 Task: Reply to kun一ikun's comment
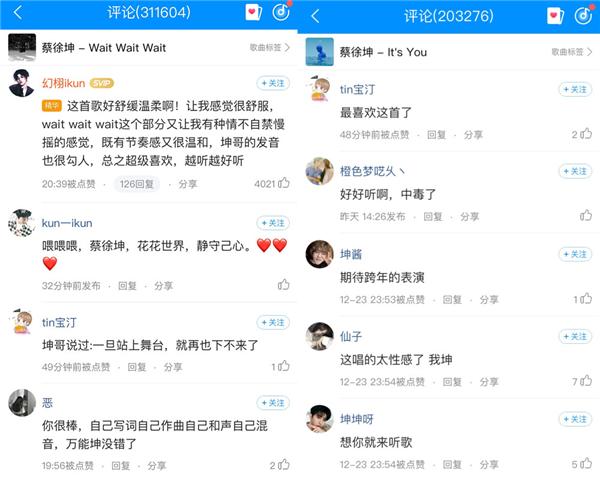(x=127, y=286)
